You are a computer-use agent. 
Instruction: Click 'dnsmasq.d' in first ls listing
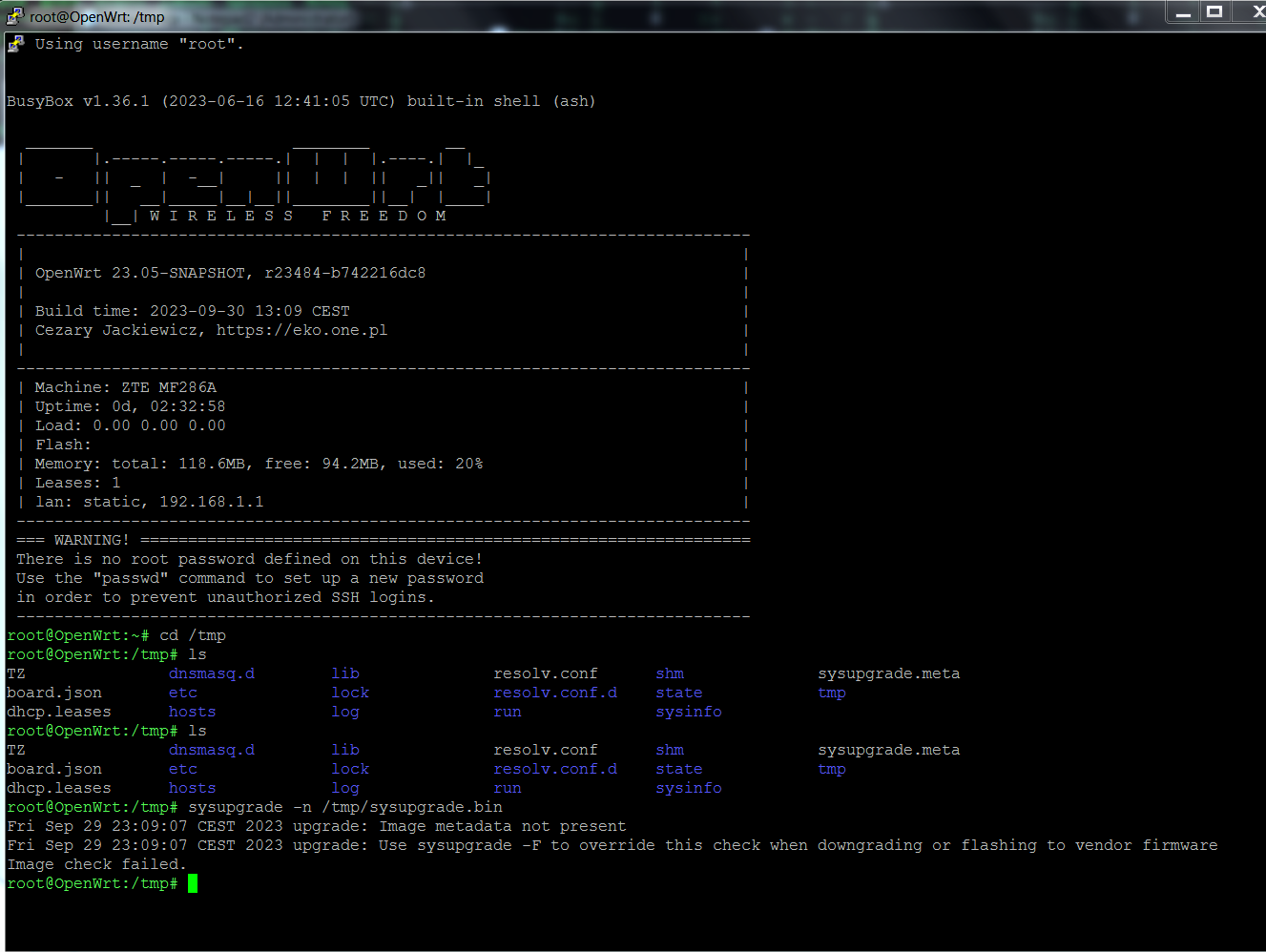212,673
